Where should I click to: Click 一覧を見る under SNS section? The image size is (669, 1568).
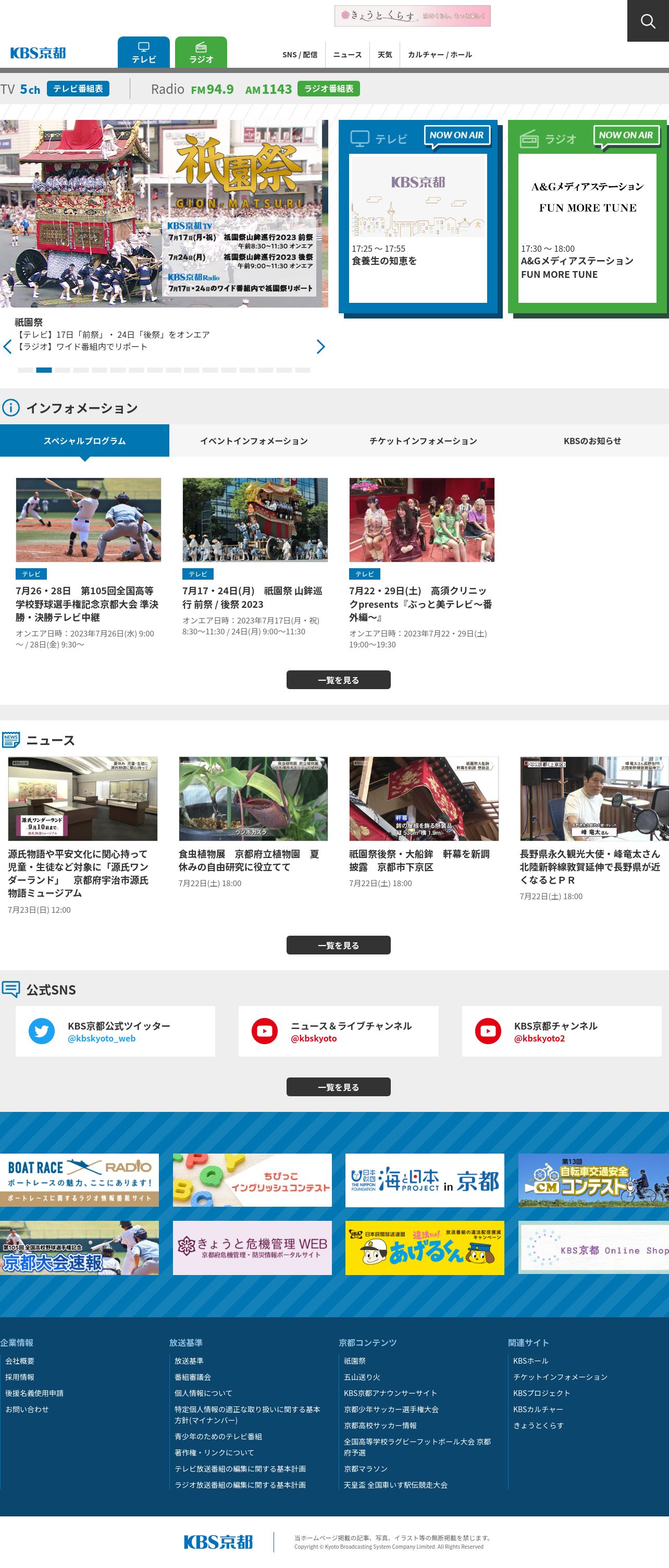point(338,1087)
